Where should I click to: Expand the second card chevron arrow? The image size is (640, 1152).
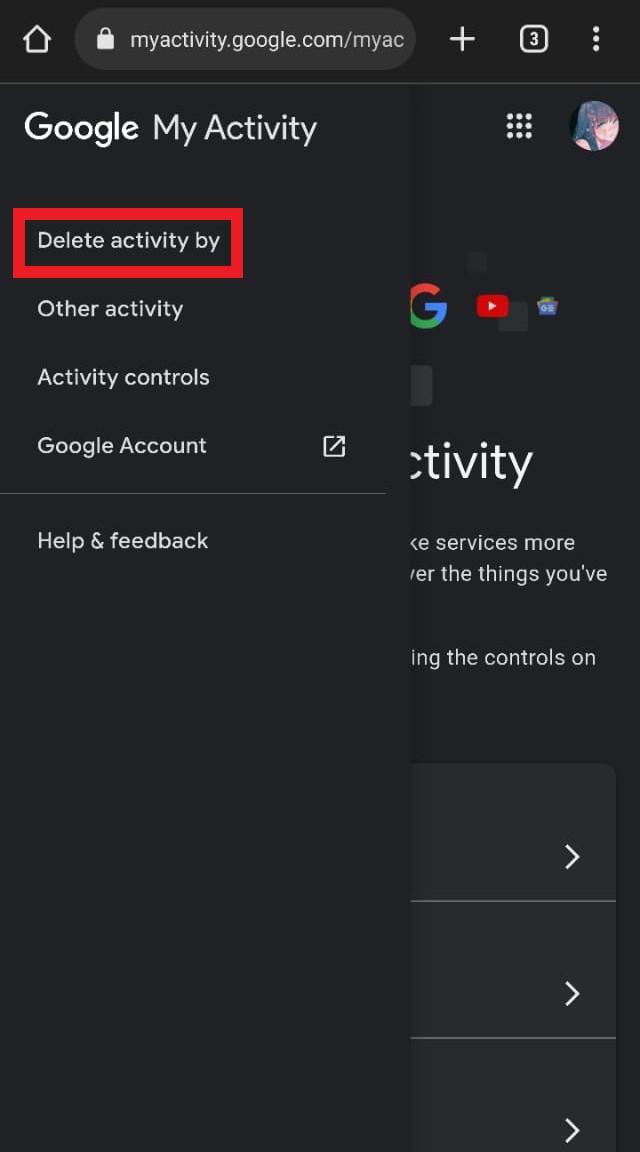[572, 993]
